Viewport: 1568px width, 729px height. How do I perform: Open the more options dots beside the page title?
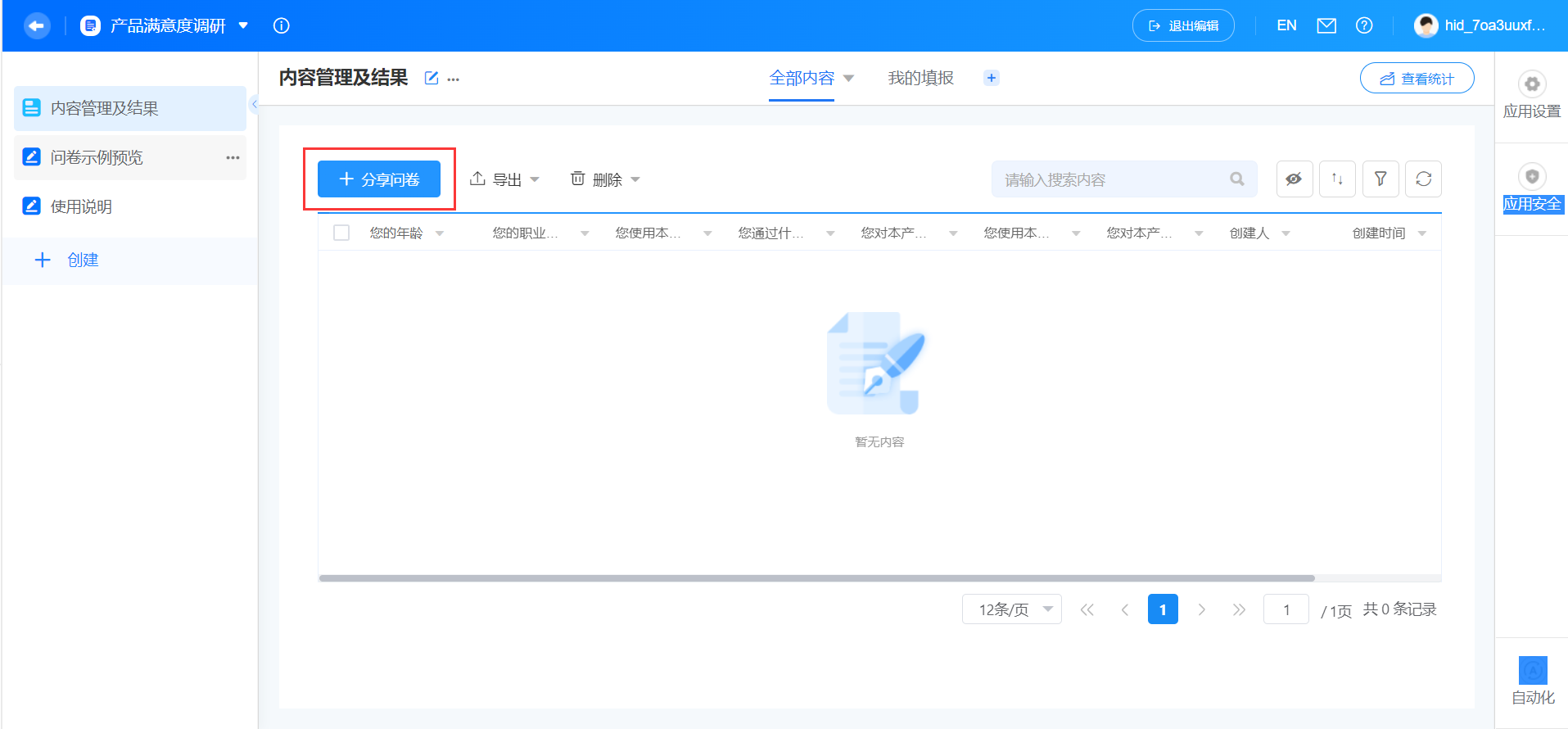(x=454, y=79)
